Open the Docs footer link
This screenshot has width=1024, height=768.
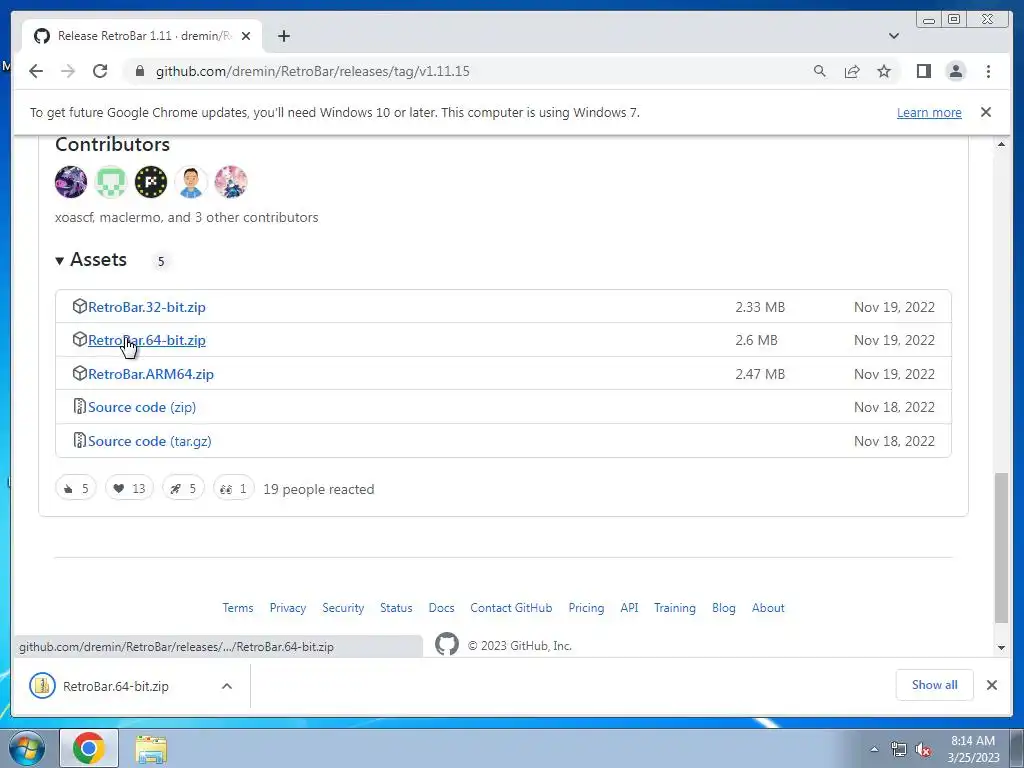441,608
